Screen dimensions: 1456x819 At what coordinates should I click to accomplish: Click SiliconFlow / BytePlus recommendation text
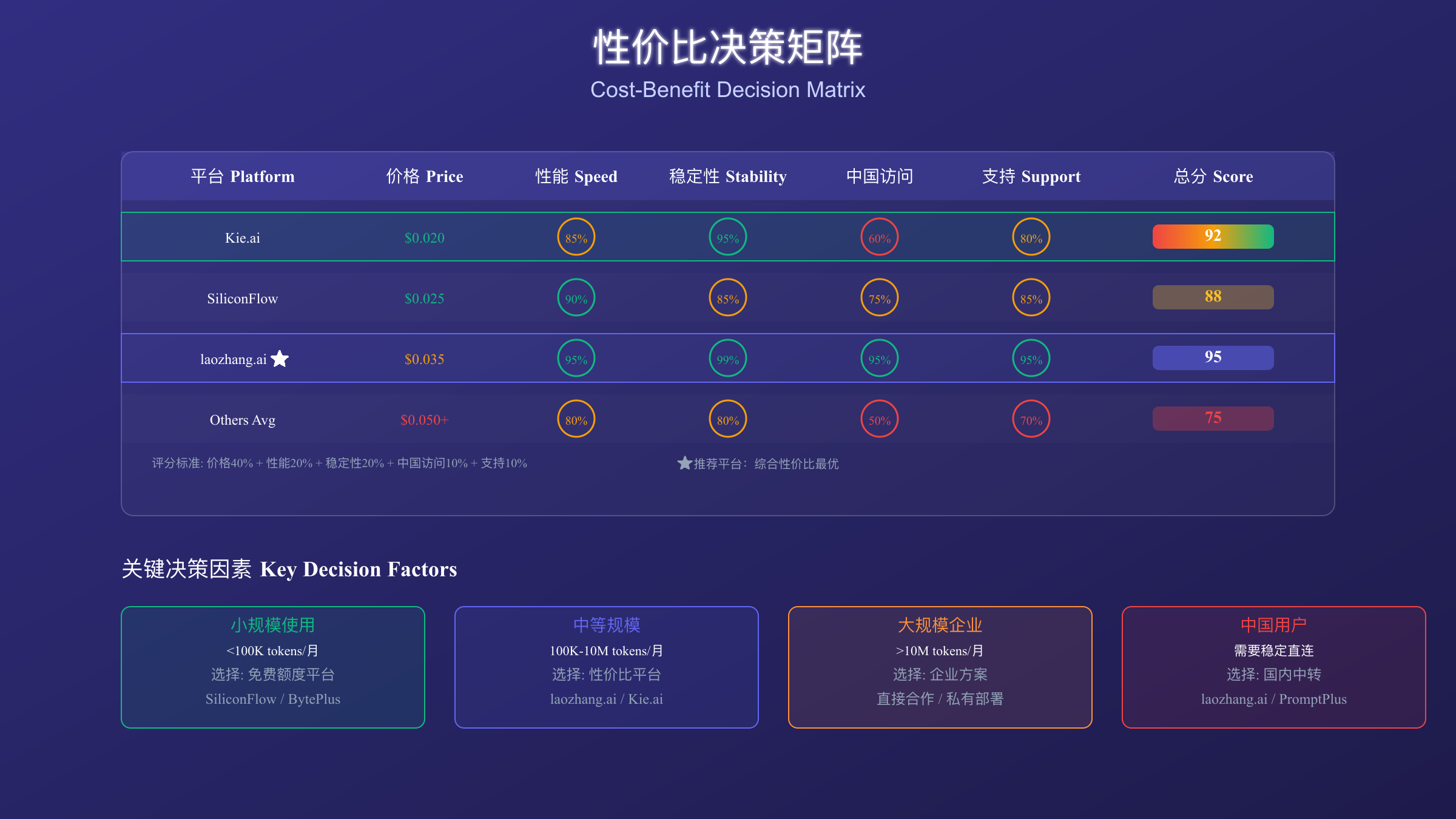click(x=273, y=699)
